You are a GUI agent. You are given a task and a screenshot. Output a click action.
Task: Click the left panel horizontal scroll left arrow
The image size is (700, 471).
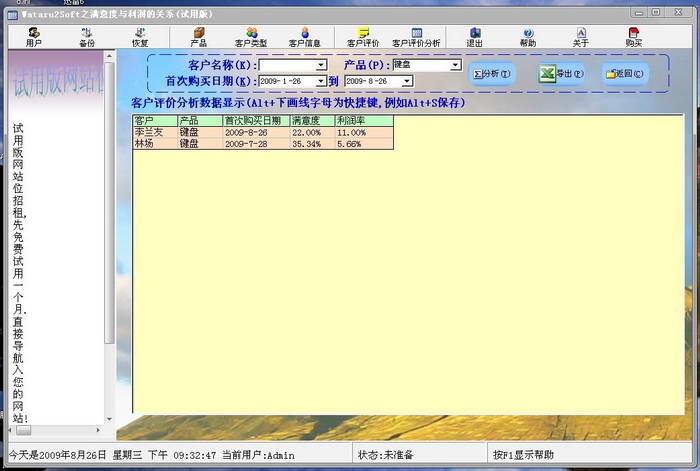tap(11, 430)
